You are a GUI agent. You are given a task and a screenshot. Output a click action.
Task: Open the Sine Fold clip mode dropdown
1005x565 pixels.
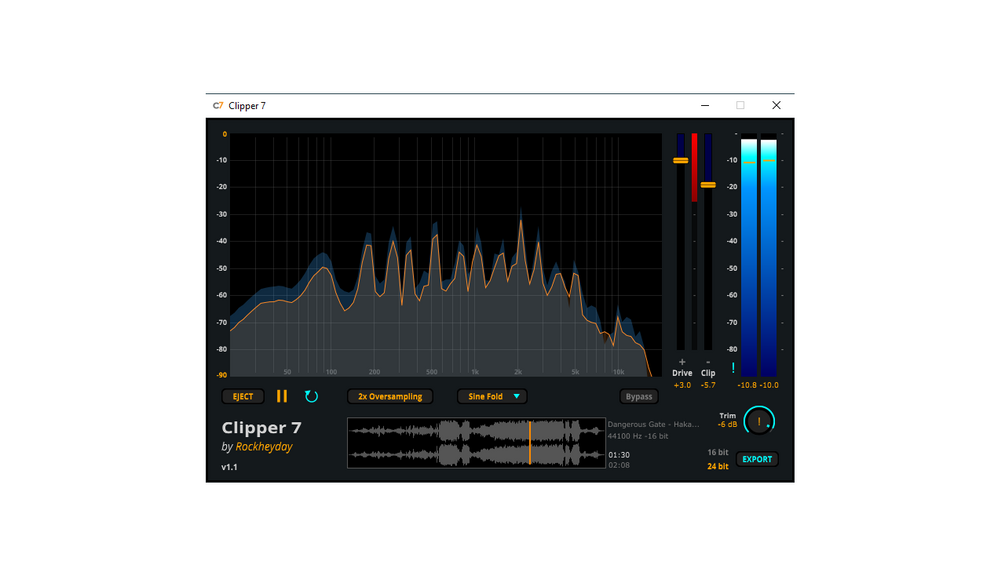click(492, 397)
